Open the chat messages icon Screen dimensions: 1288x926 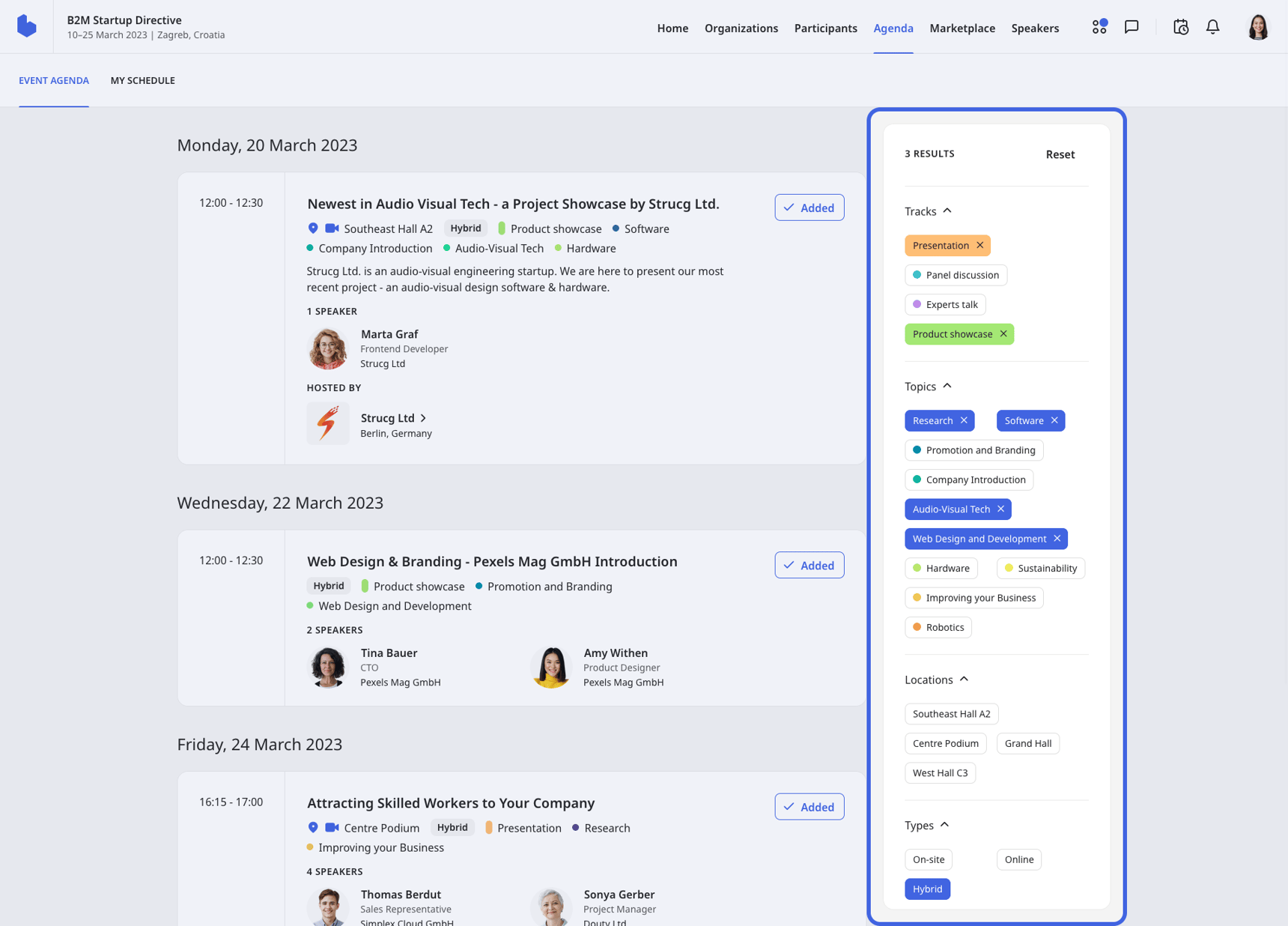pos(1131,27)
